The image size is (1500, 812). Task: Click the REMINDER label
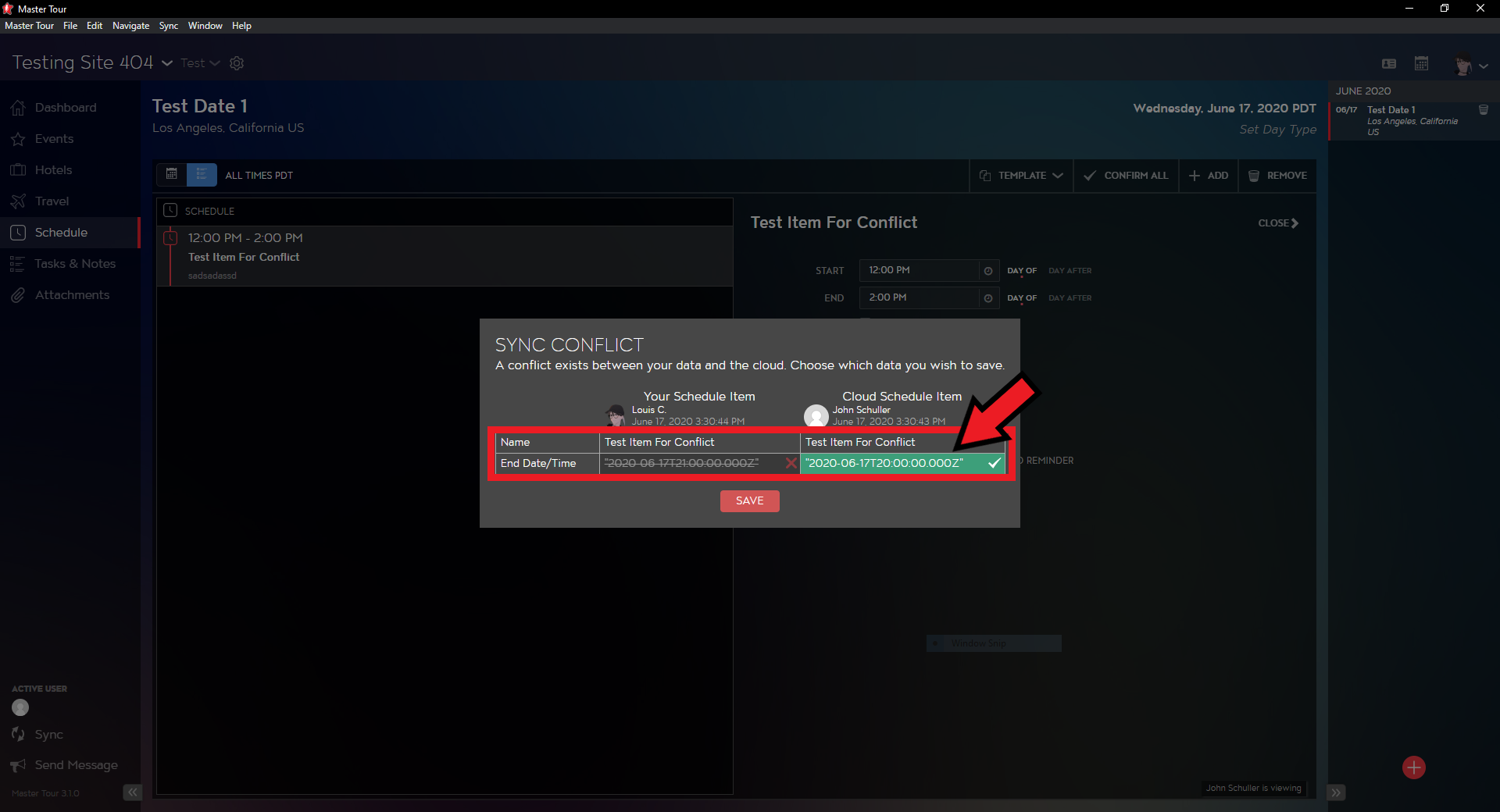pyautogui.click(x=1049, y=461)
